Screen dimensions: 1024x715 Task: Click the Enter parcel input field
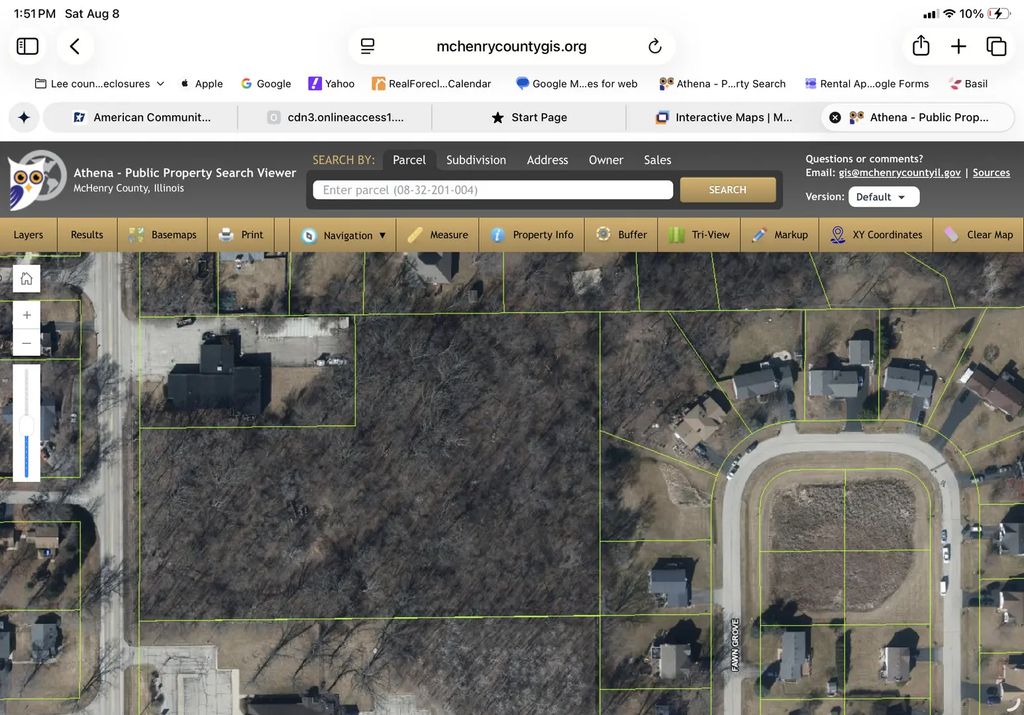click(x=493, y=190)
